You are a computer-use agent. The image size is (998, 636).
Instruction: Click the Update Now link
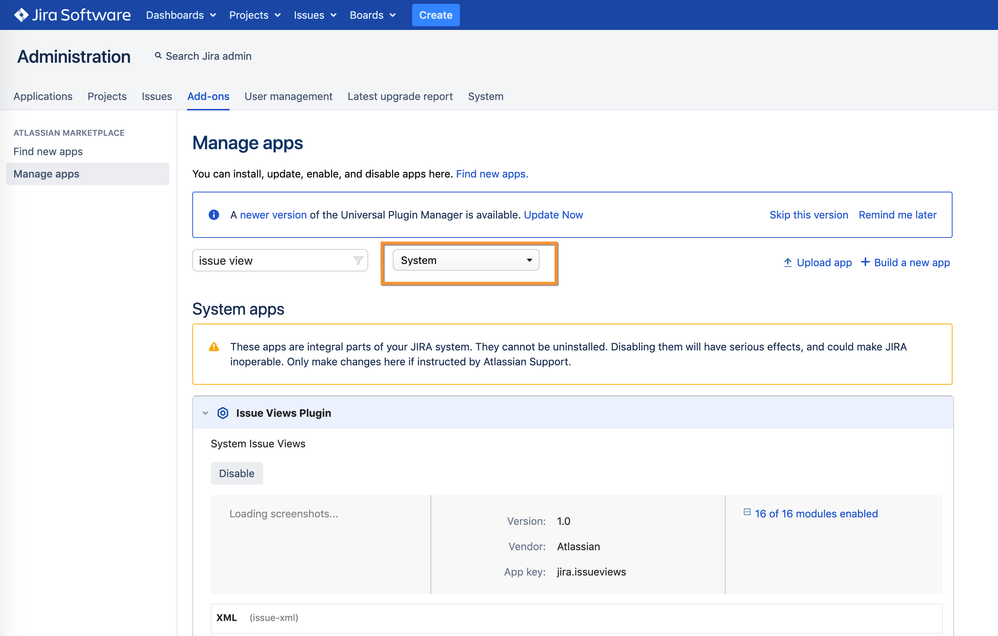[x=553, y=215]
